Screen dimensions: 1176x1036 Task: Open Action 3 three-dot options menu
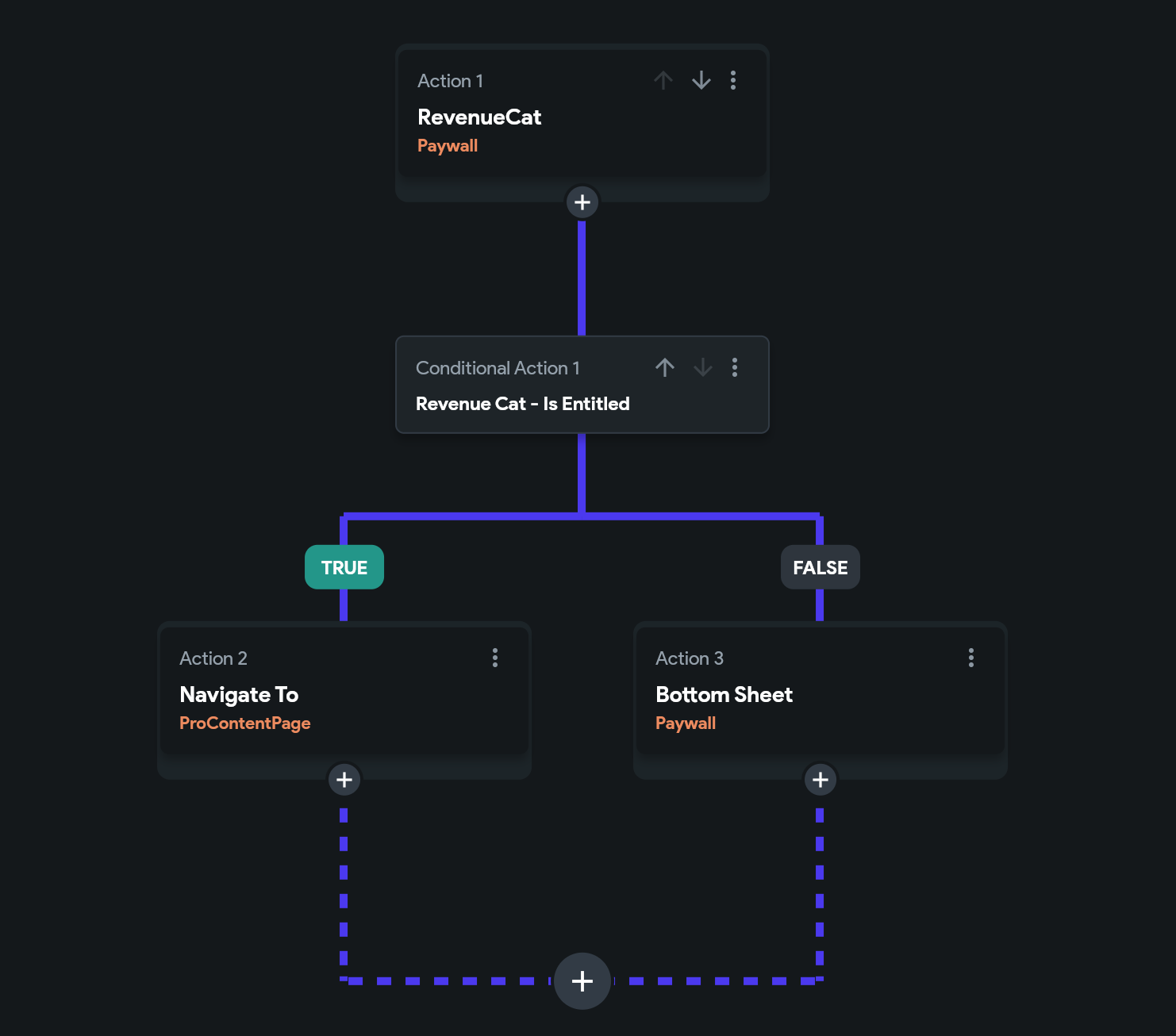tap(971, 658)
